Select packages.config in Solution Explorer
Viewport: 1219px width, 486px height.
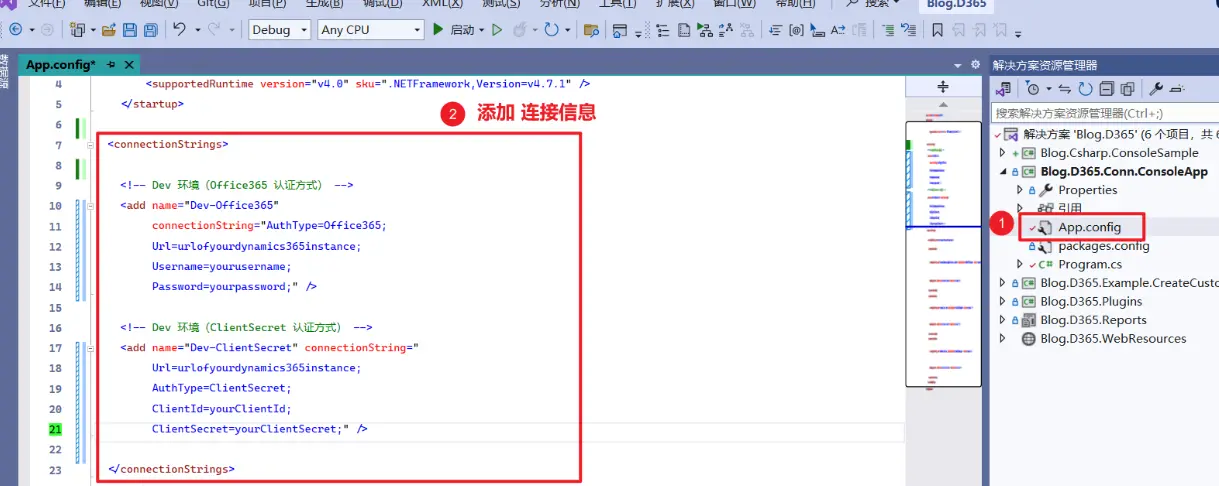1103,246
